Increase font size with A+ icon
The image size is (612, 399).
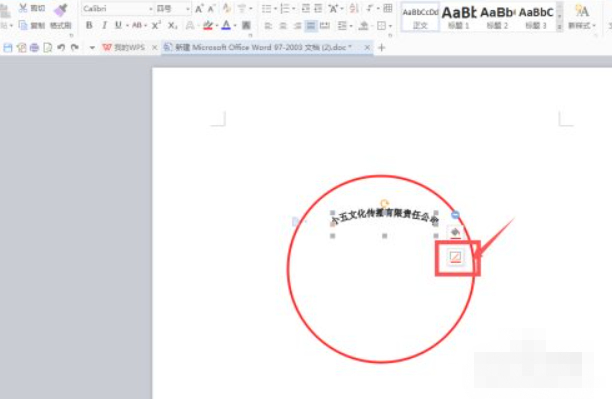point(199,9)
